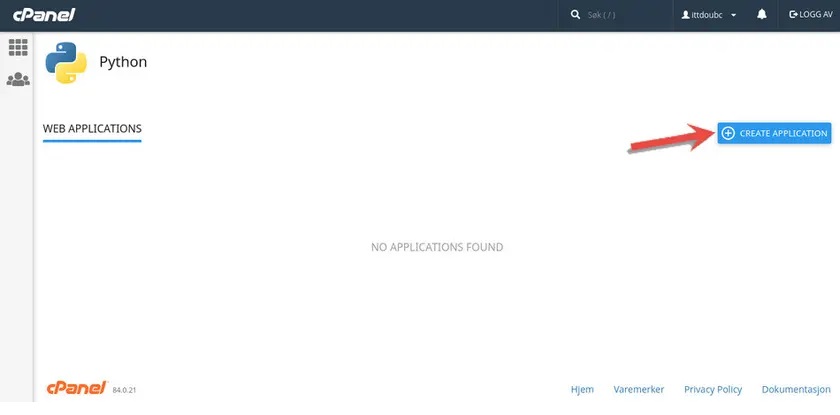Open the user manager people icon
Image resolution: width=840 pixels, height=415 pixels.
18,79
